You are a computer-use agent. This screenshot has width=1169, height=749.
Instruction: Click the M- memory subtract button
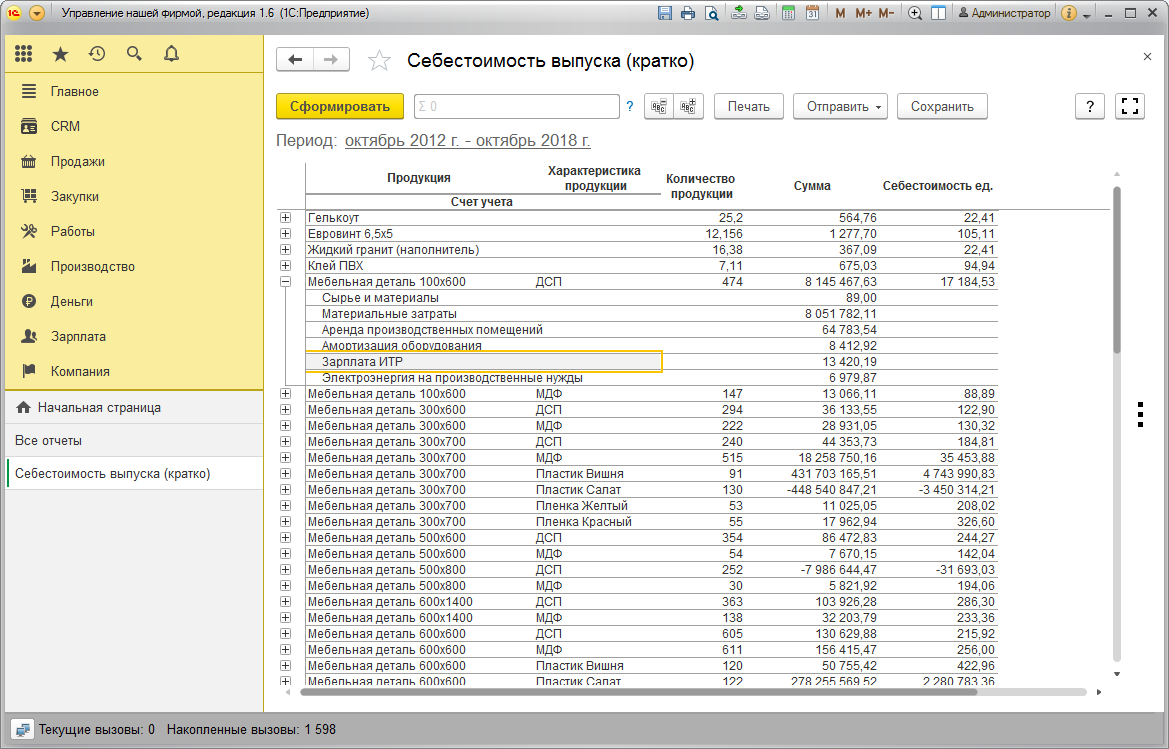(886, 13)
